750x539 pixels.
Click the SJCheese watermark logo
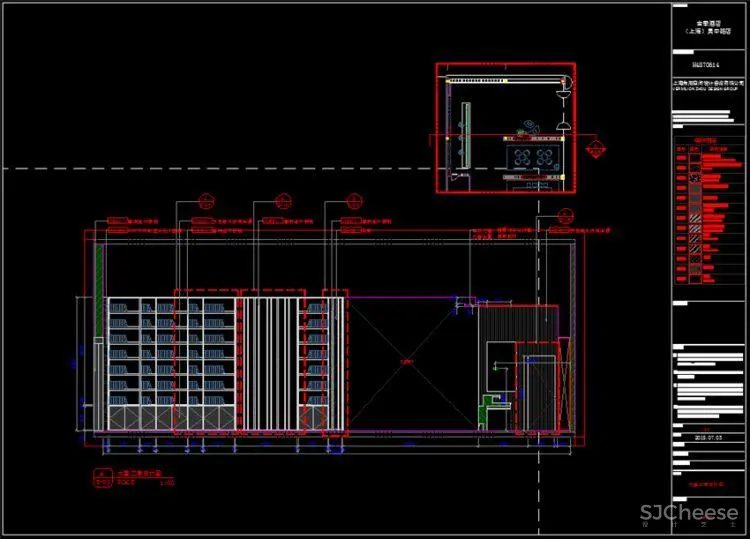tap(690, 514)
